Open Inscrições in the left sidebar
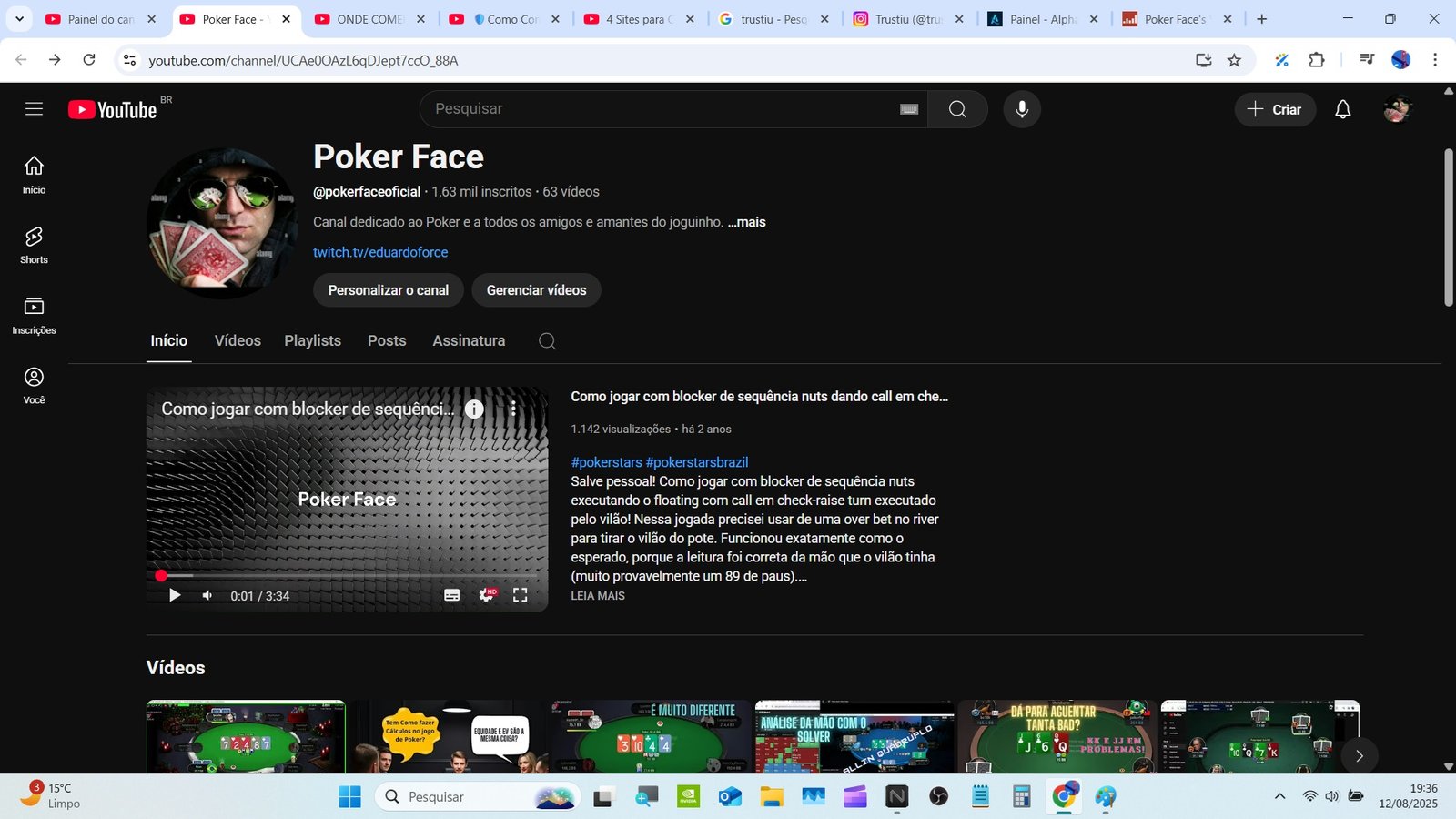The height and width of the screenshot is (819, 1456). point(34,316)
